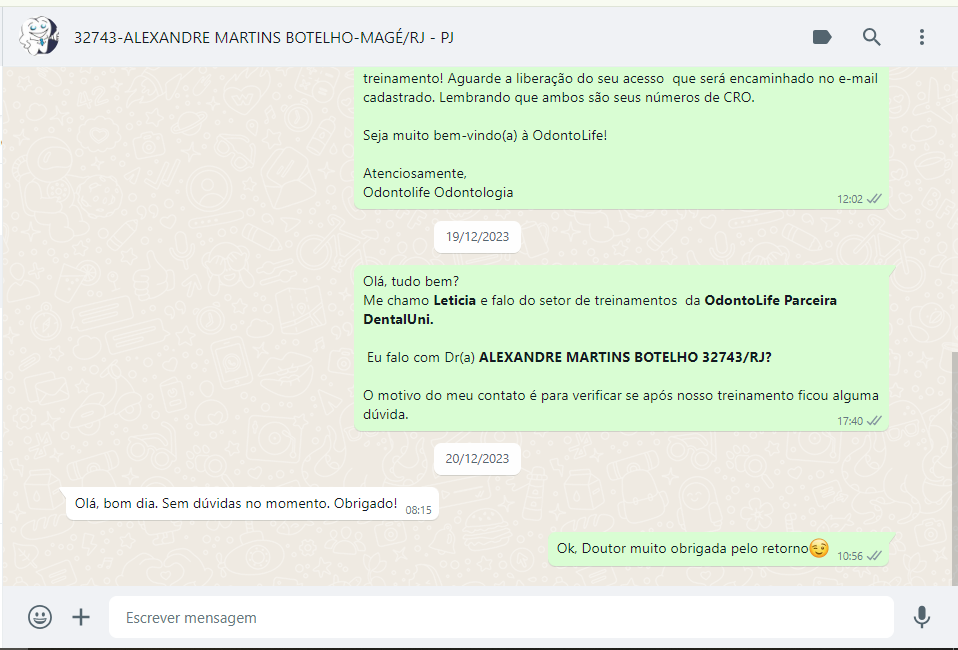This screenshot has height=650, width=958.
Task: Click the 08:15 timestamp on received message
Action: tap(419, 510)
